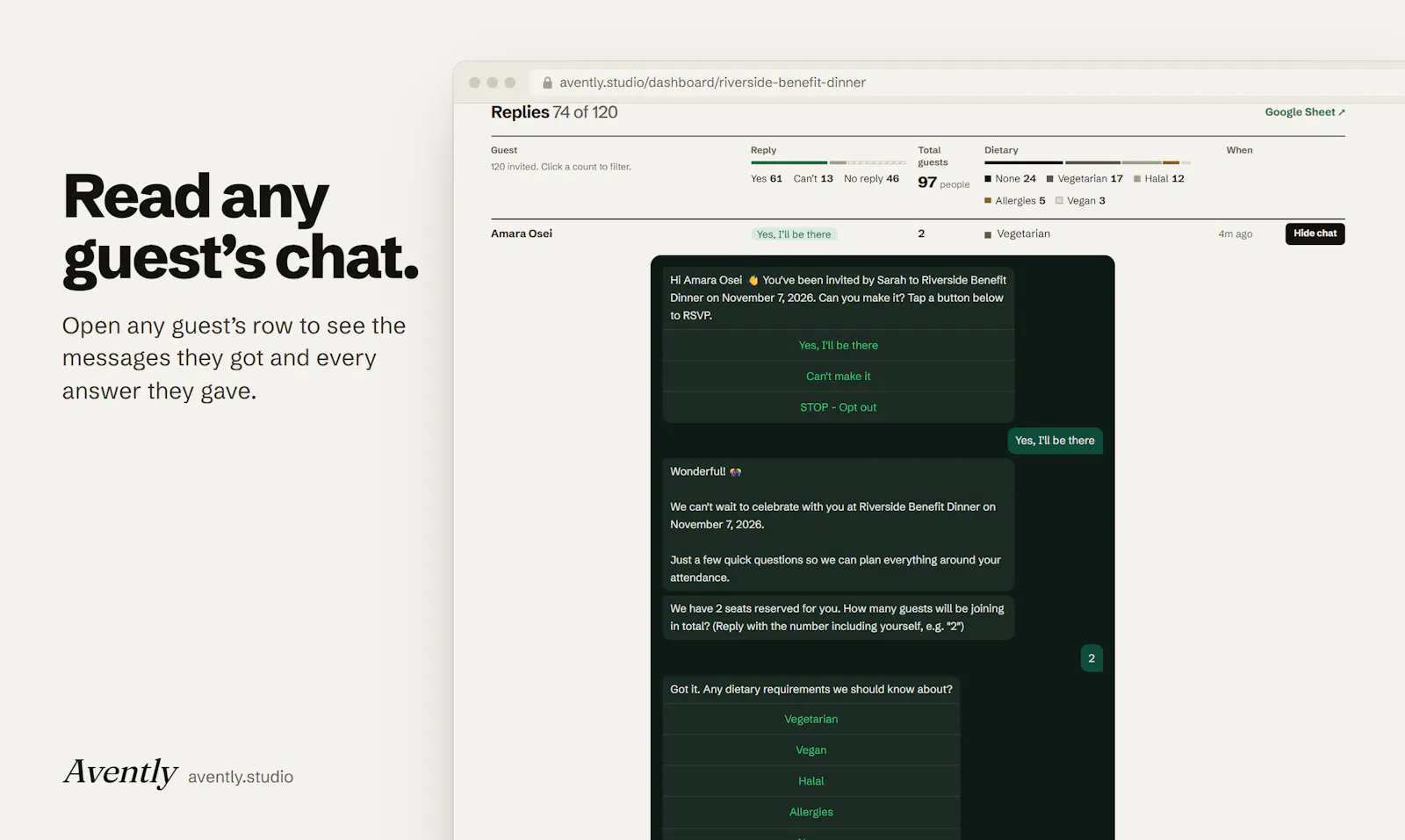Viewport: 1405px width, 840px height.
Task: Click the avently.studio text beside logo
Action: pos(241,777)
